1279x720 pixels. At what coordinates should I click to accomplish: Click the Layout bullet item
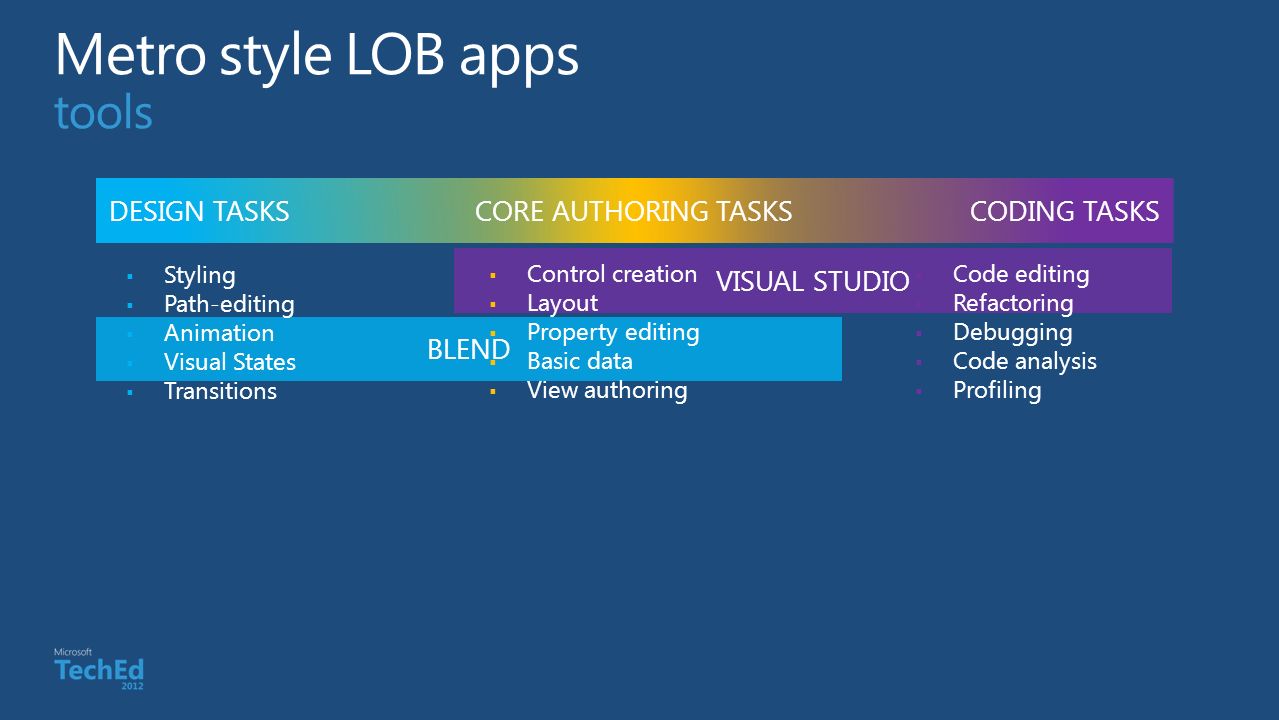point(562,303)
